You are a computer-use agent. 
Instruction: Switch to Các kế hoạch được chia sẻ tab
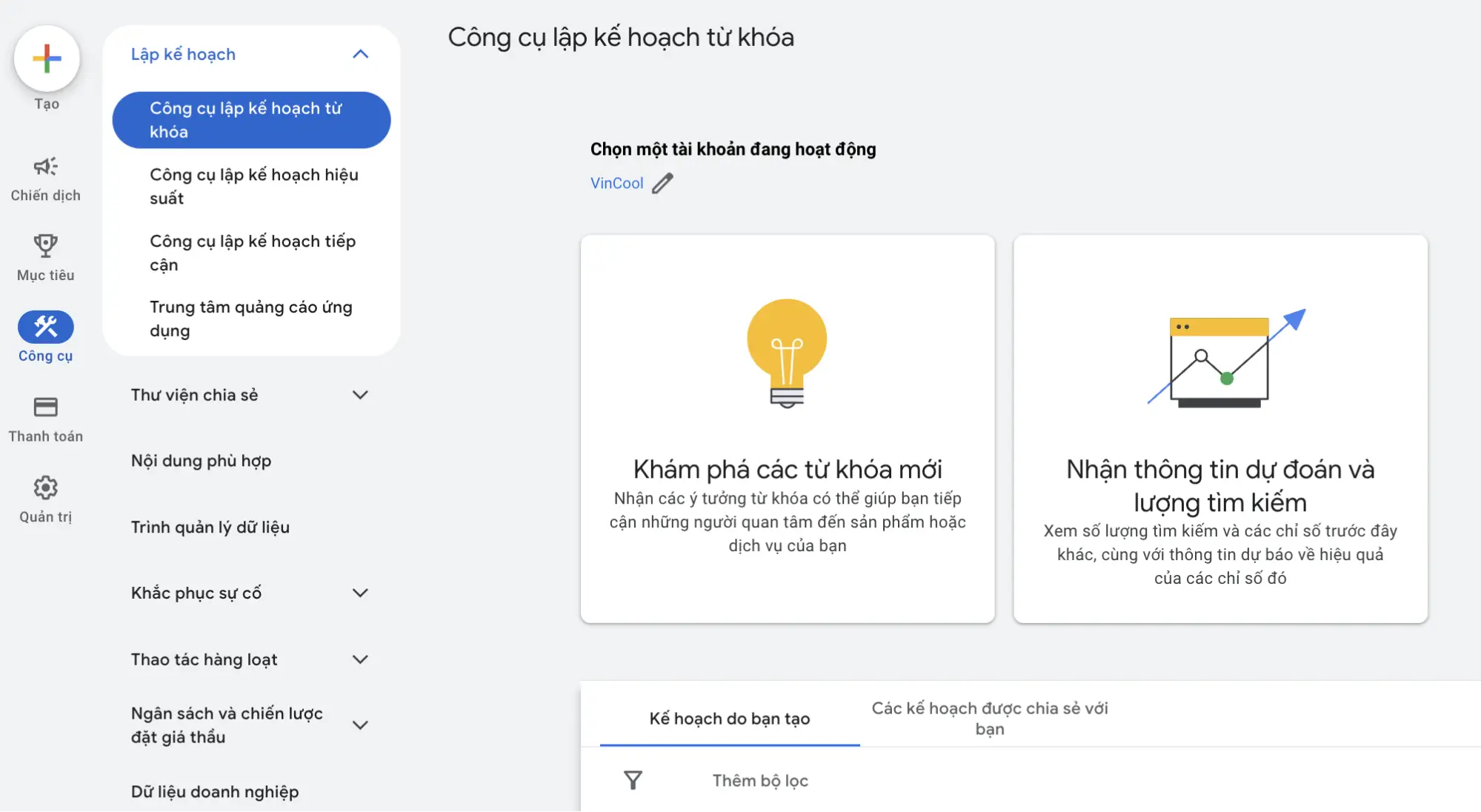coord(990,719)
